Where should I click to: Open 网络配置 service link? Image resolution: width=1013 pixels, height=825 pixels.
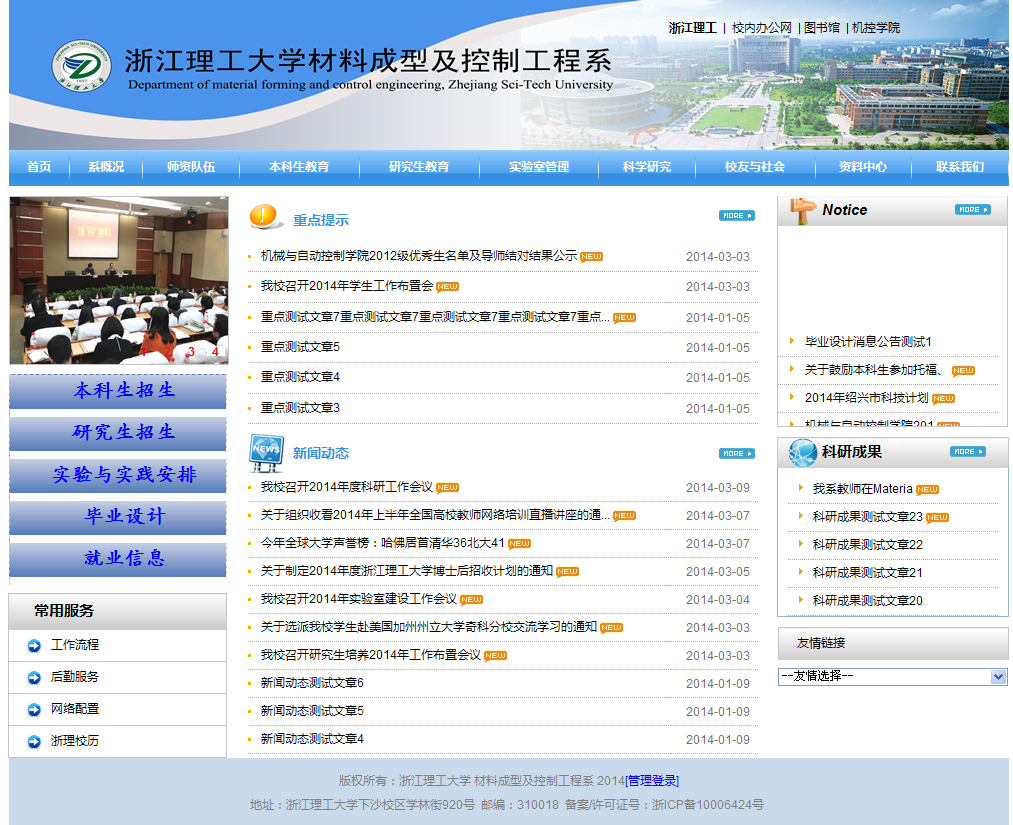(75, 709)
